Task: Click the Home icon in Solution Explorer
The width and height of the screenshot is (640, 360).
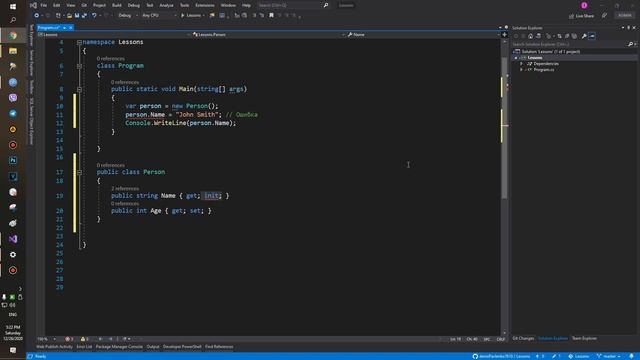Action: click(x=530, y=36)
